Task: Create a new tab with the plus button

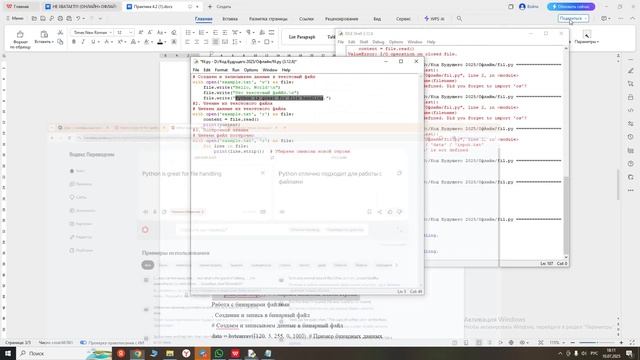Action: click(x=210, y=7)
